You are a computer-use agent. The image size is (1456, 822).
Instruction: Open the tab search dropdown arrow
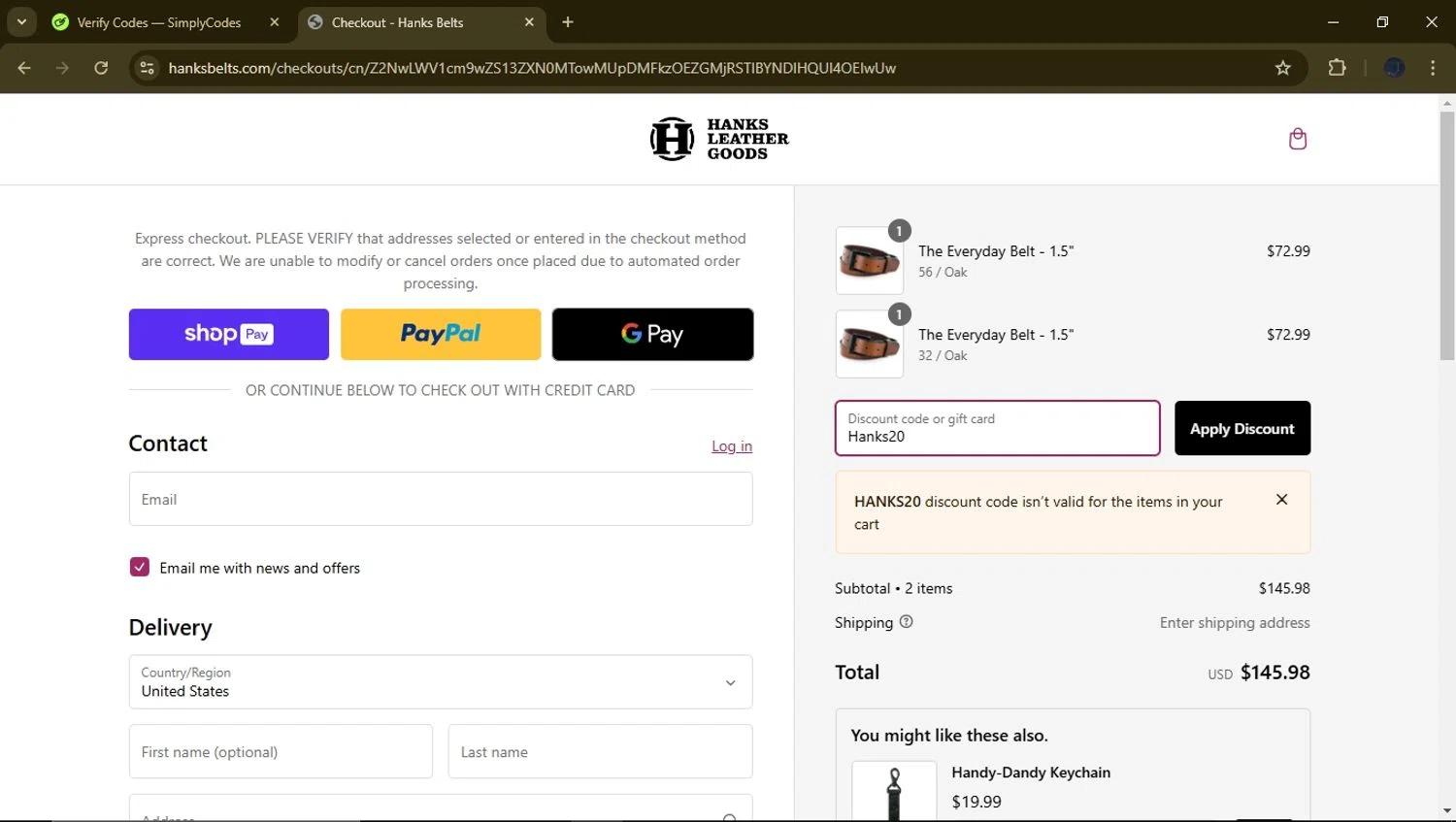21,22
